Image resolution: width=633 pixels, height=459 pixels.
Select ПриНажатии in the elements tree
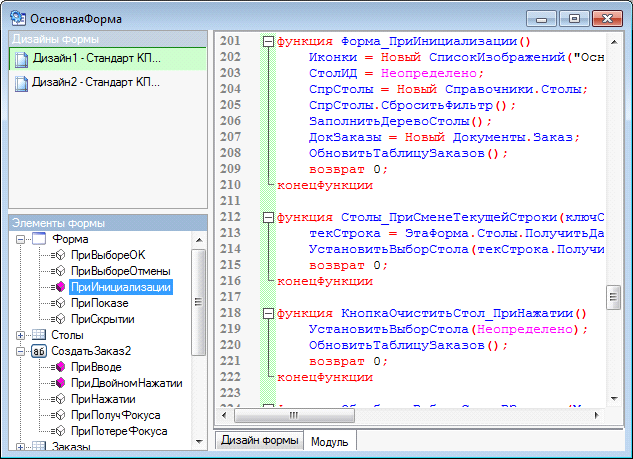tap(103, 399)
